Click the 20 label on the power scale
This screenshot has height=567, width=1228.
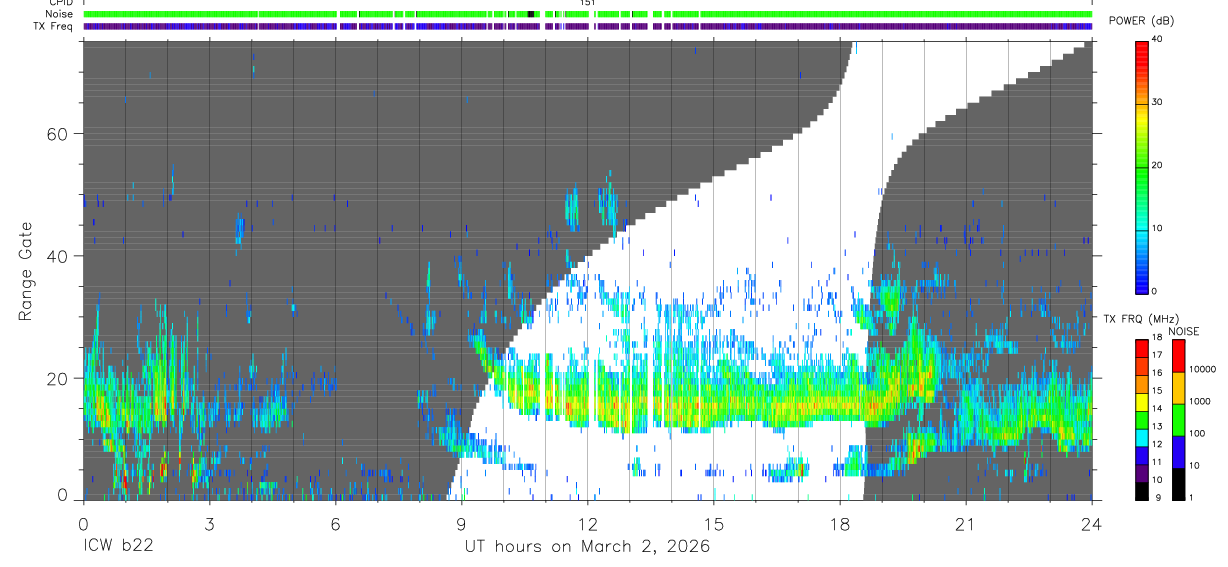1158,165
